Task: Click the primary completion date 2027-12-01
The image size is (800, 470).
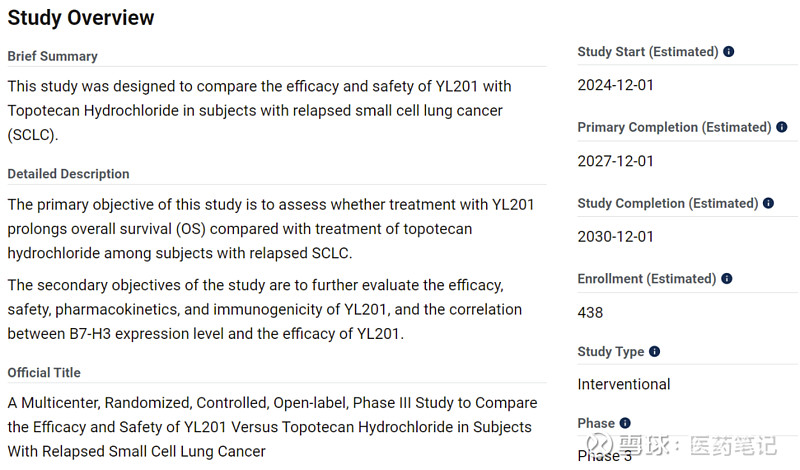Action: click(615, 161)
